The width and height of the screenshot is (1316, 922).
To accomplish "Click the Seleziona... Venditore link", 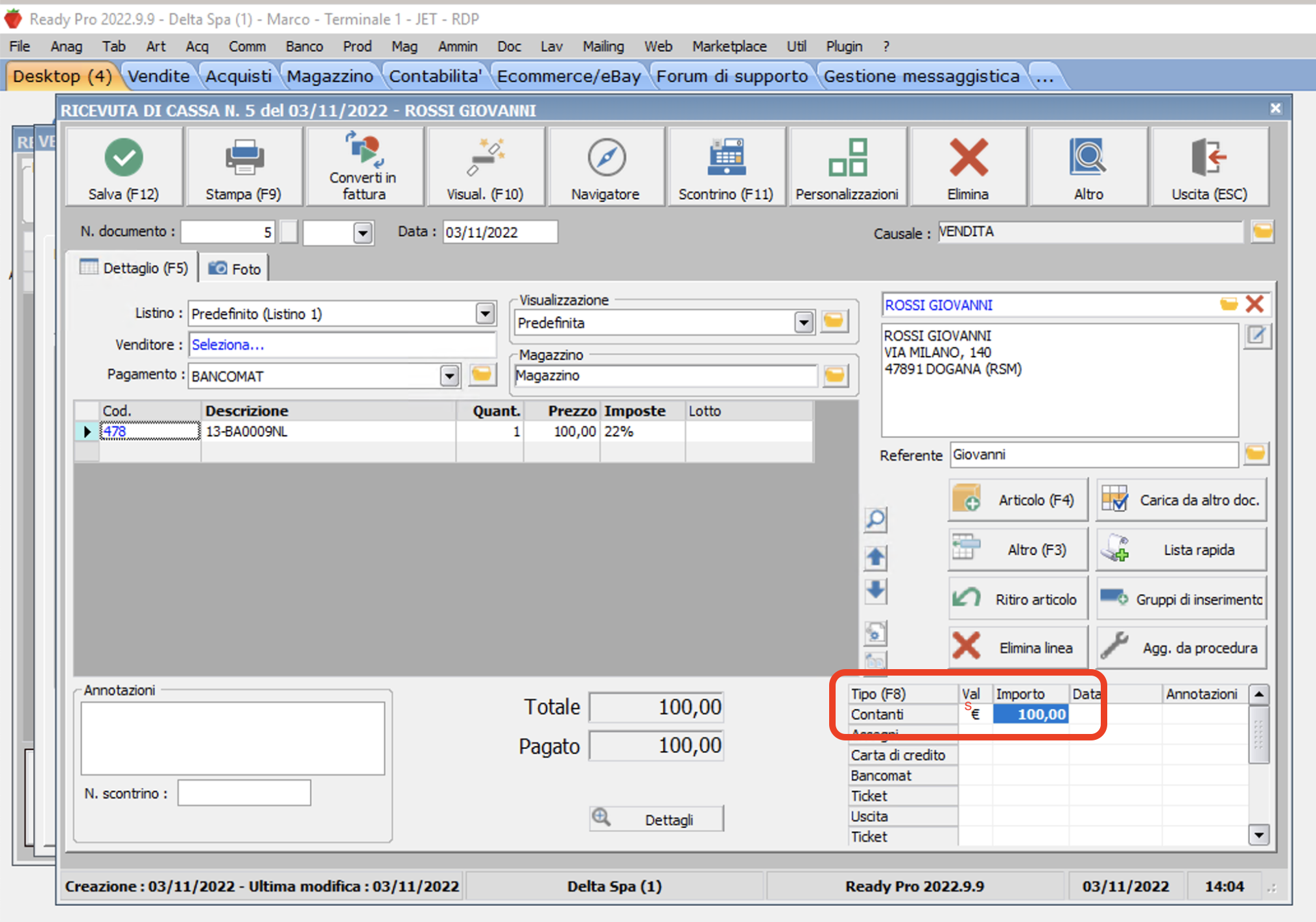I will 228,345.
